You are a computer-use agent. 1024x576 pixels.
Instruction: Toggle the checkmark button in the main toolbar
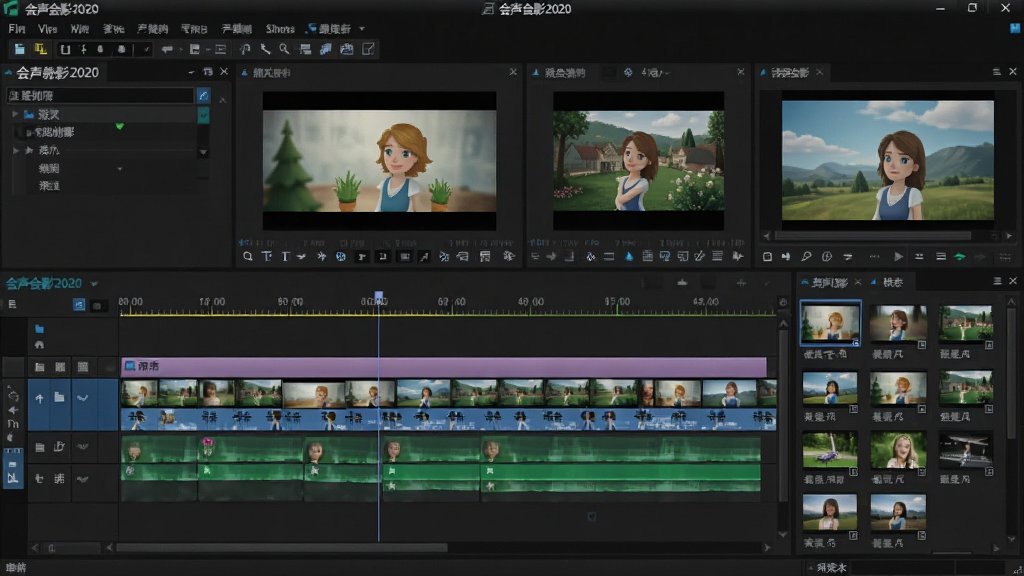[146, 49]
